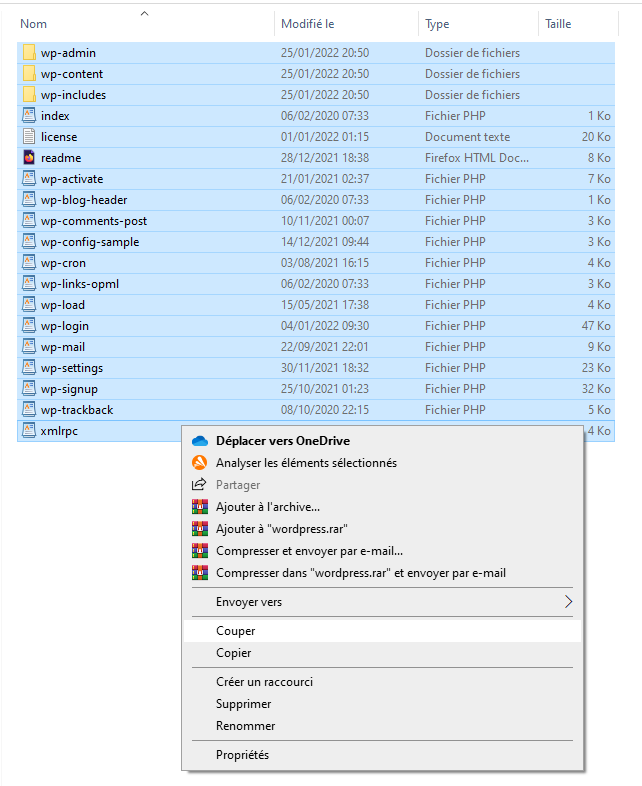Choose Renommer in the context menu
This screenshot has height=786, width=642.
[x=382, y=726]
